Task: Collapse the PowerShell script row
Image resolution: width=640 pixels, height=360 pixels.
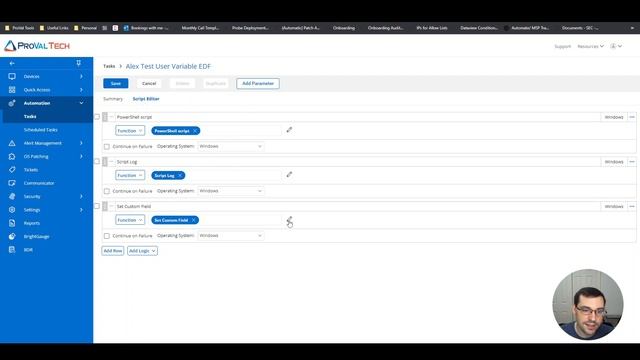Action: coord(111,117)
